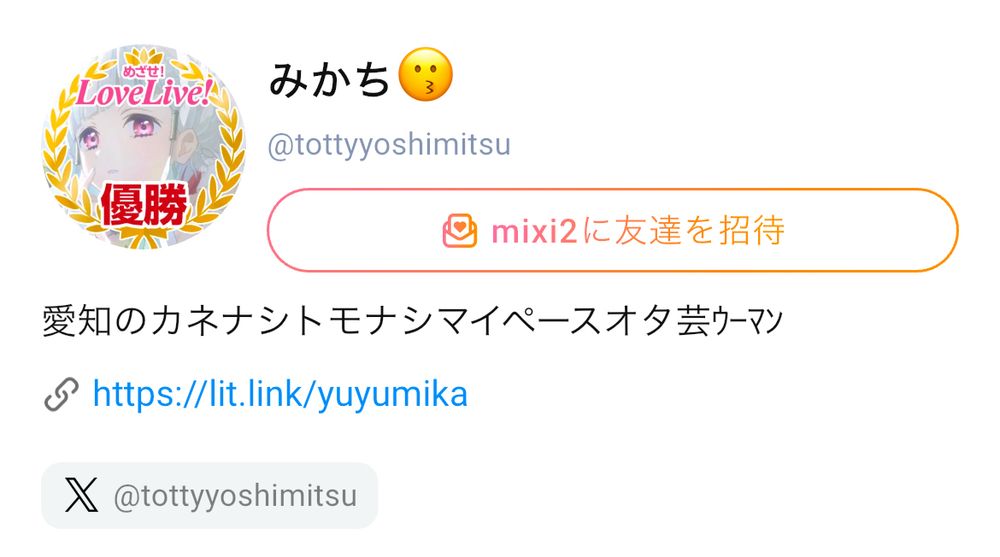Tap the mixi2に友達を招待 invite button

tap(613, 230)
